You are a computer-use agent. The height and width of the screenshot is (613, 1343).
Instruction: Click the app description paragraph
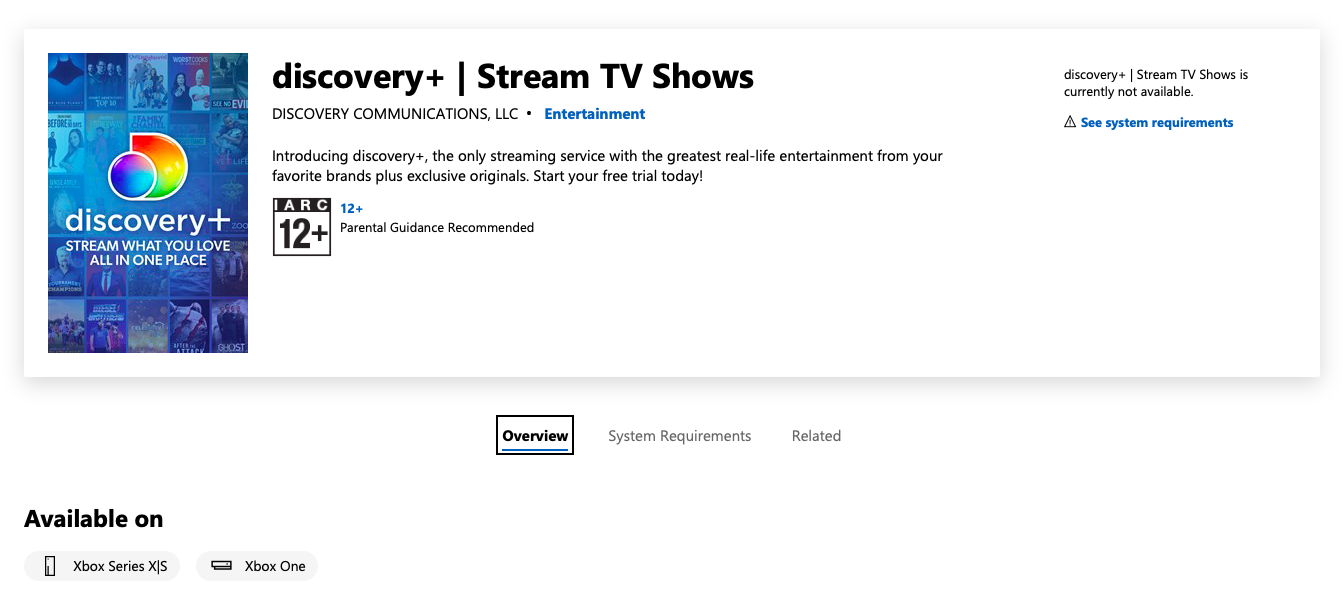(607, 166)
